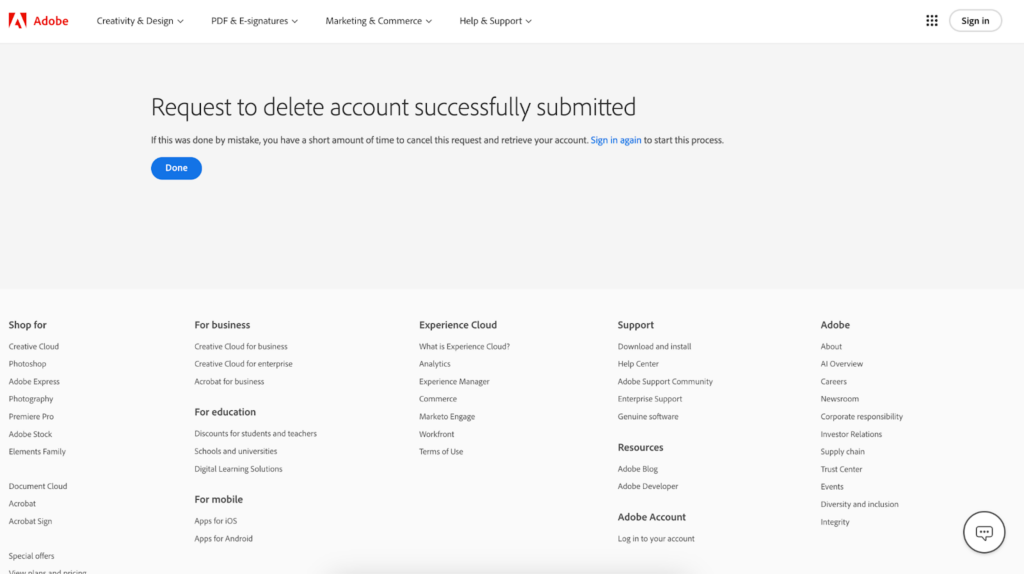This screenshot has height=574, width=1024.
Task: Open Discounts for students and teachers
Action: [255, 434]
